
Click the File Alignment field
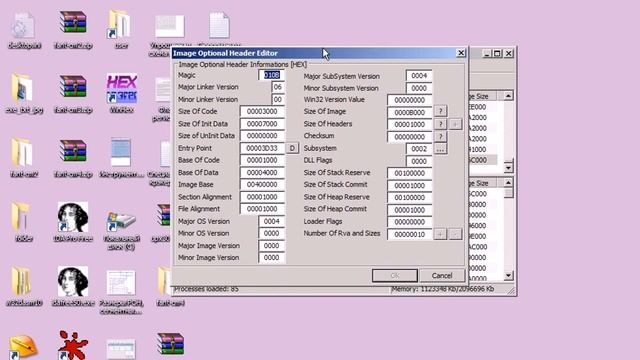262,209
